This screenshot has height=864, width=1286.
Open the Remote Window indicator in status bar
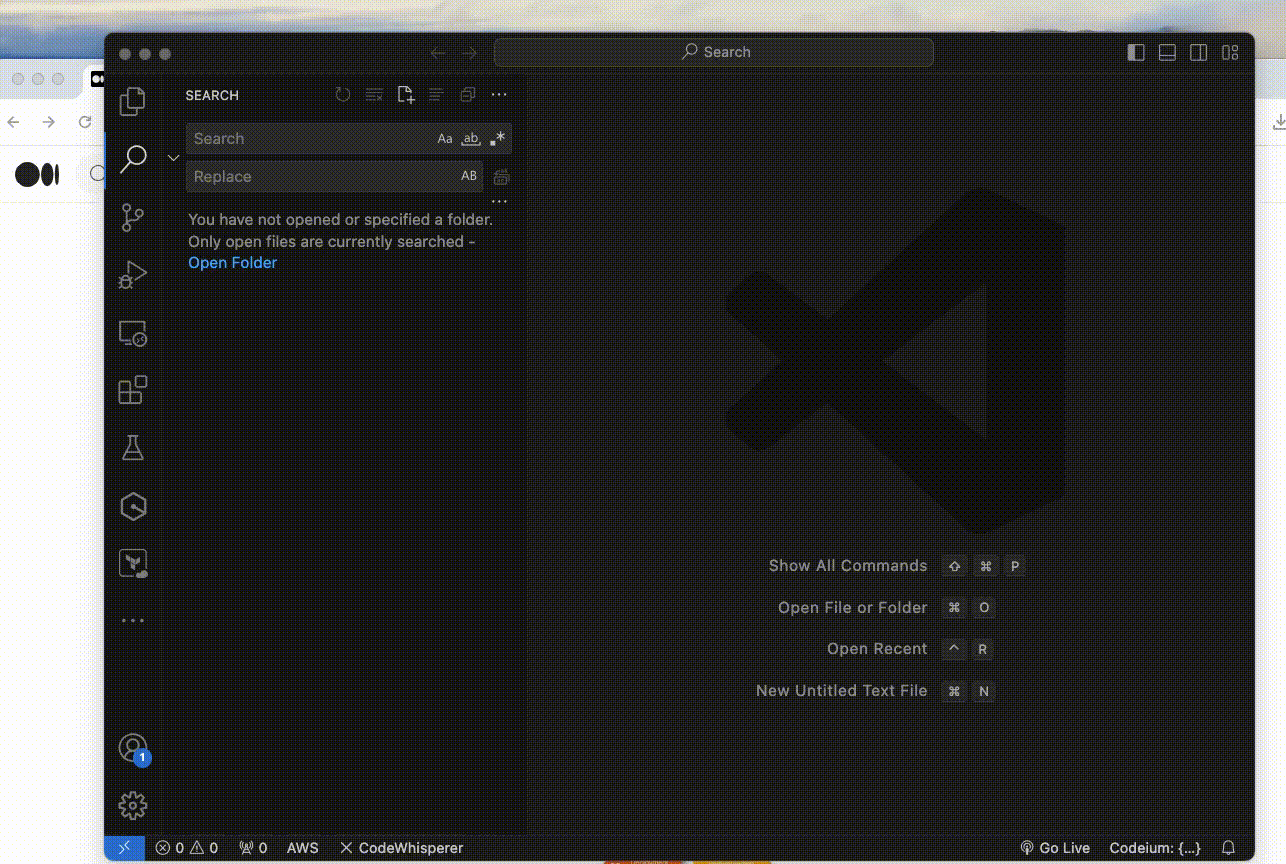point(124,848)
